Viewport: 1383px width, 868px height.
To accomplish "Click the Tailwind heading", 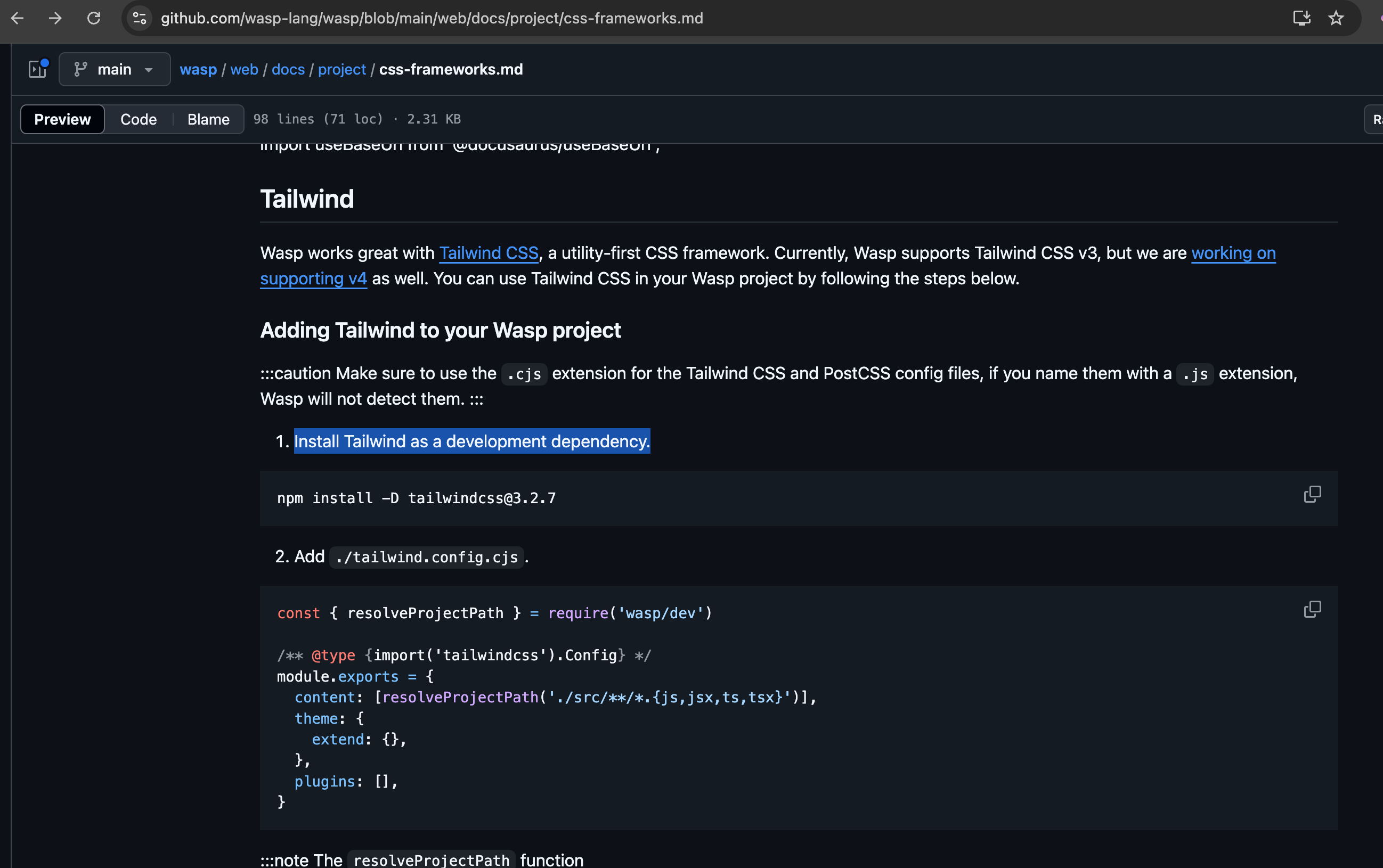I will 307,199.
